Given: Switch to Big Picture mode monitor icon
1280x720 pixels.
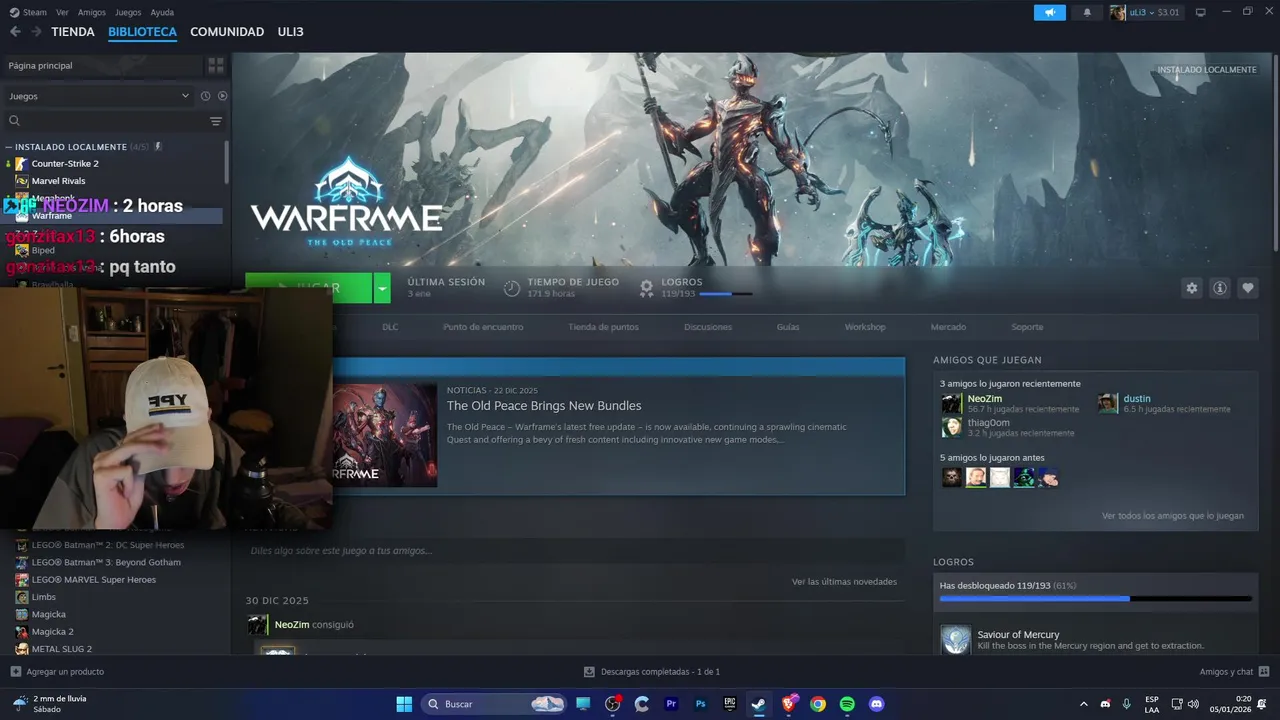Looking at the screenshot, I should tap(1201, 12).
